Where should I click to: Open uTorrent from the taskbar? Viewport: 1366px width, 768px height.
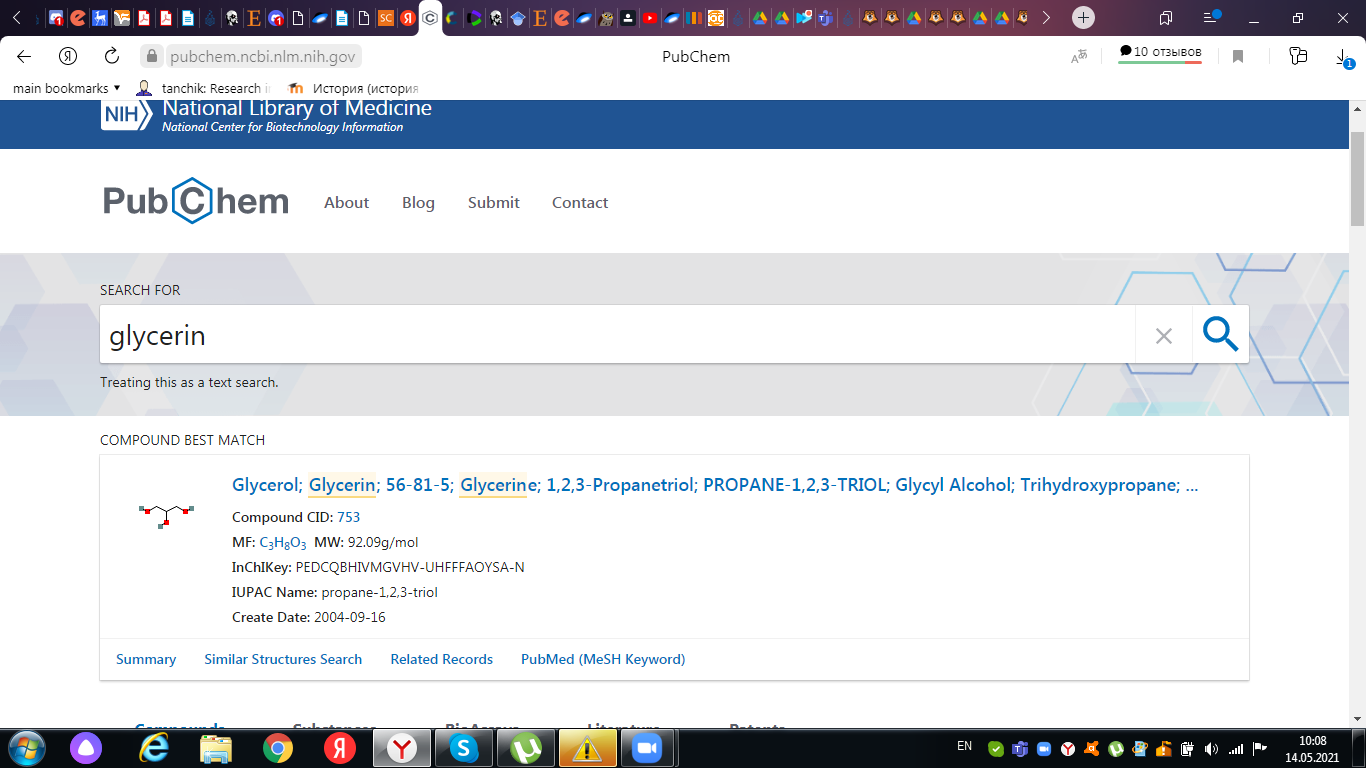[x=526, y=748]
